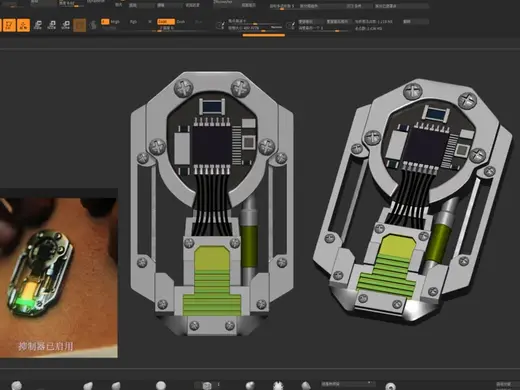Screen dimensions: 520x390
Task: Choose the Scale transform icon
Action: point(52,25)
